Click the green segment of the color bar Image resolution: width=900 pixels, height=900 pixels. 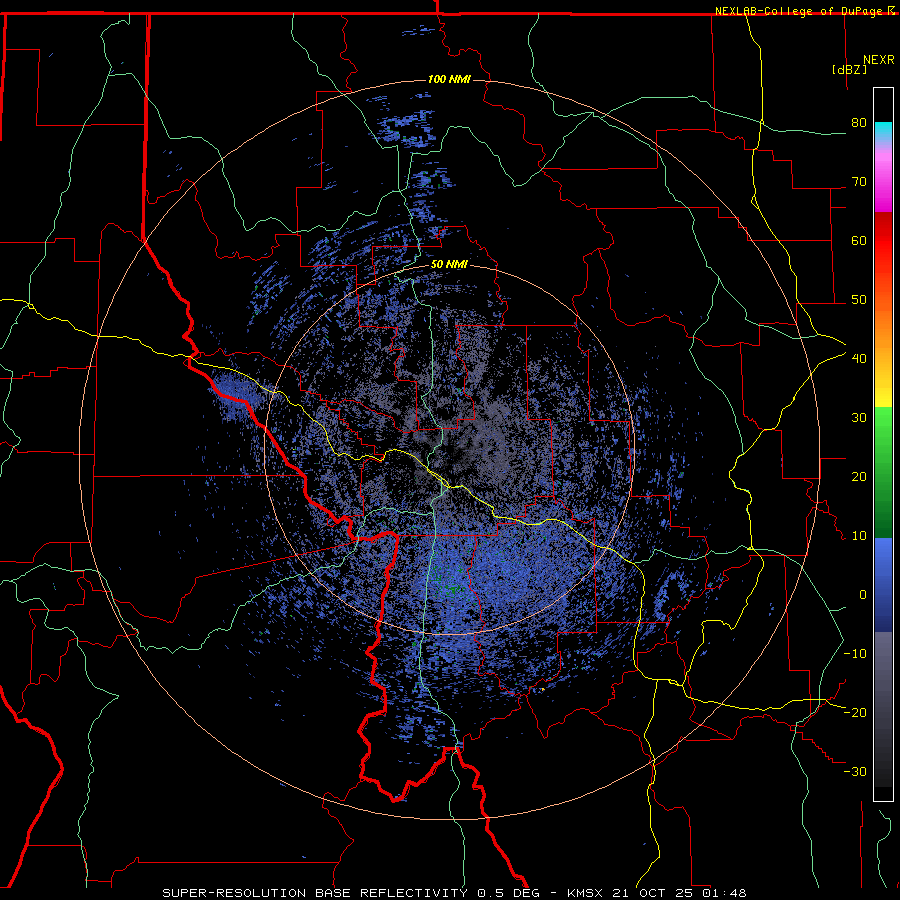[883, 472]
